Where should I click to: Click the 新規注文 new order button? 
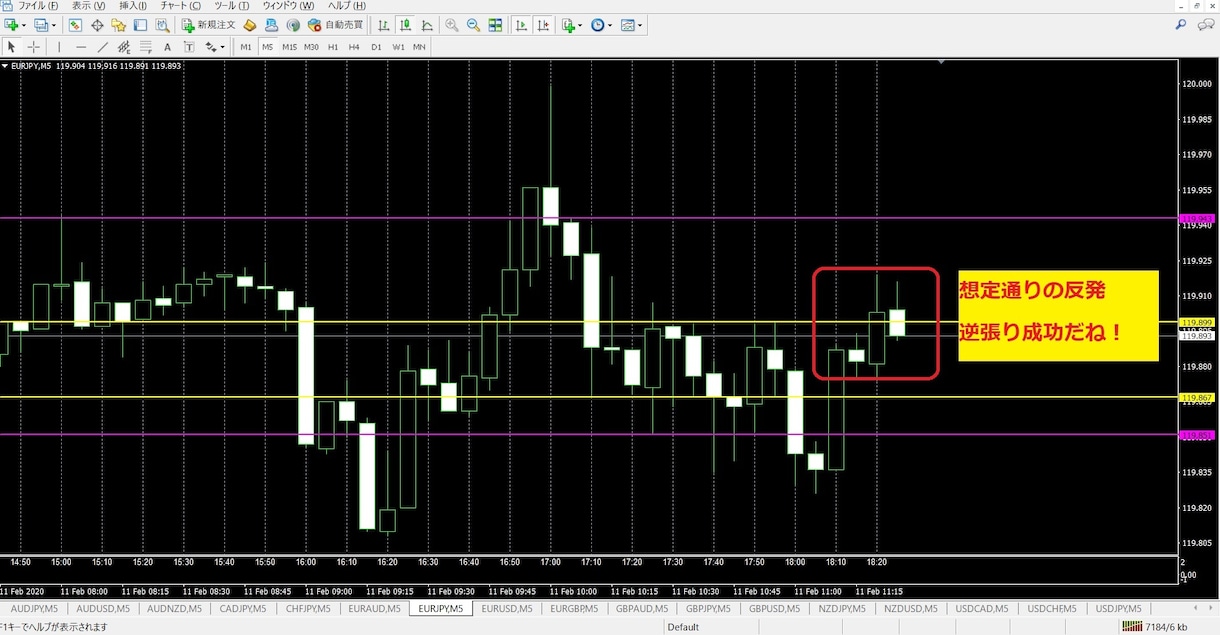[209, 25]
